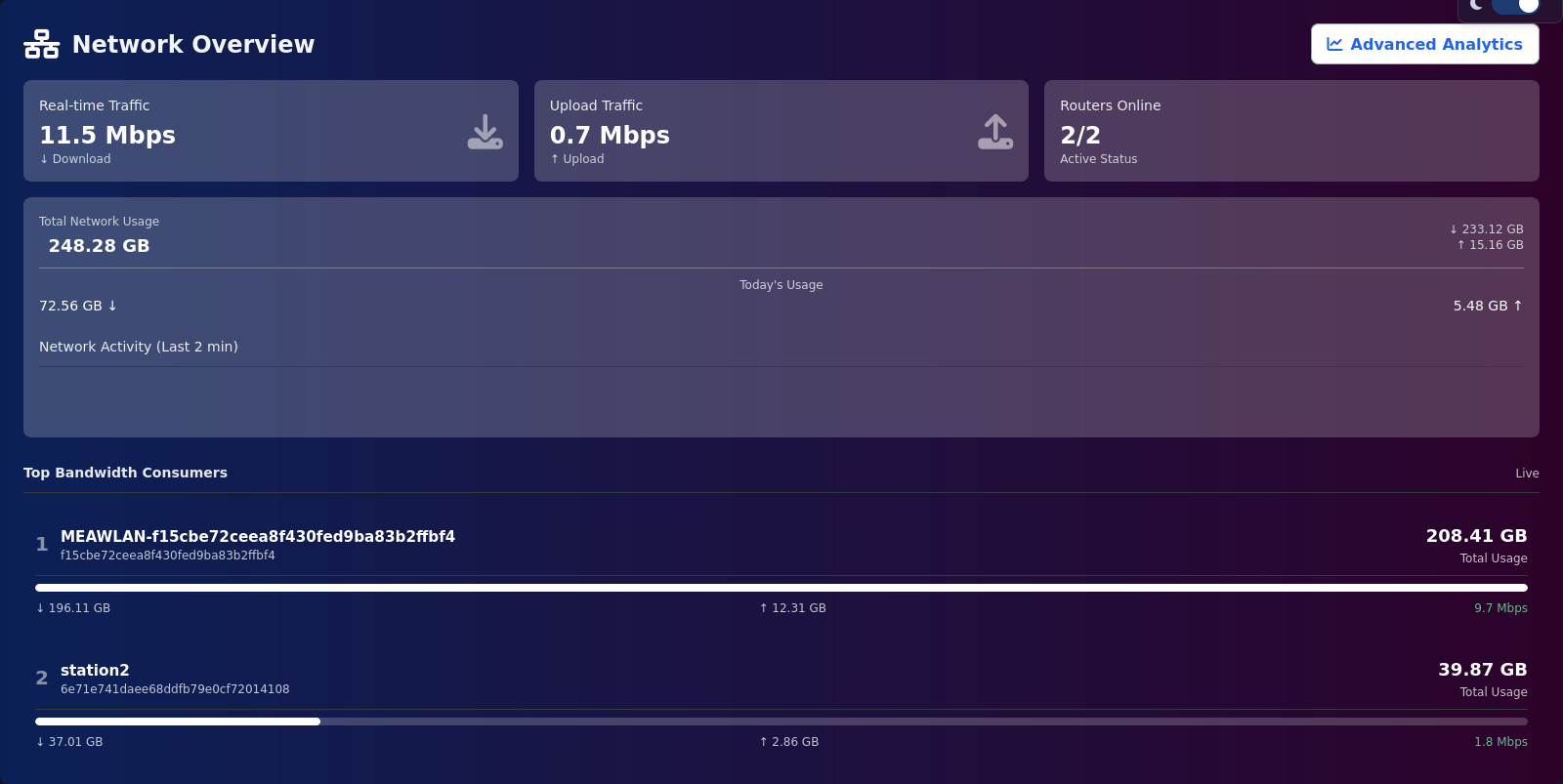1563x784 pixels.
Task: Click station2's bandwidth usage progress bar
Action: coord(781,722)
